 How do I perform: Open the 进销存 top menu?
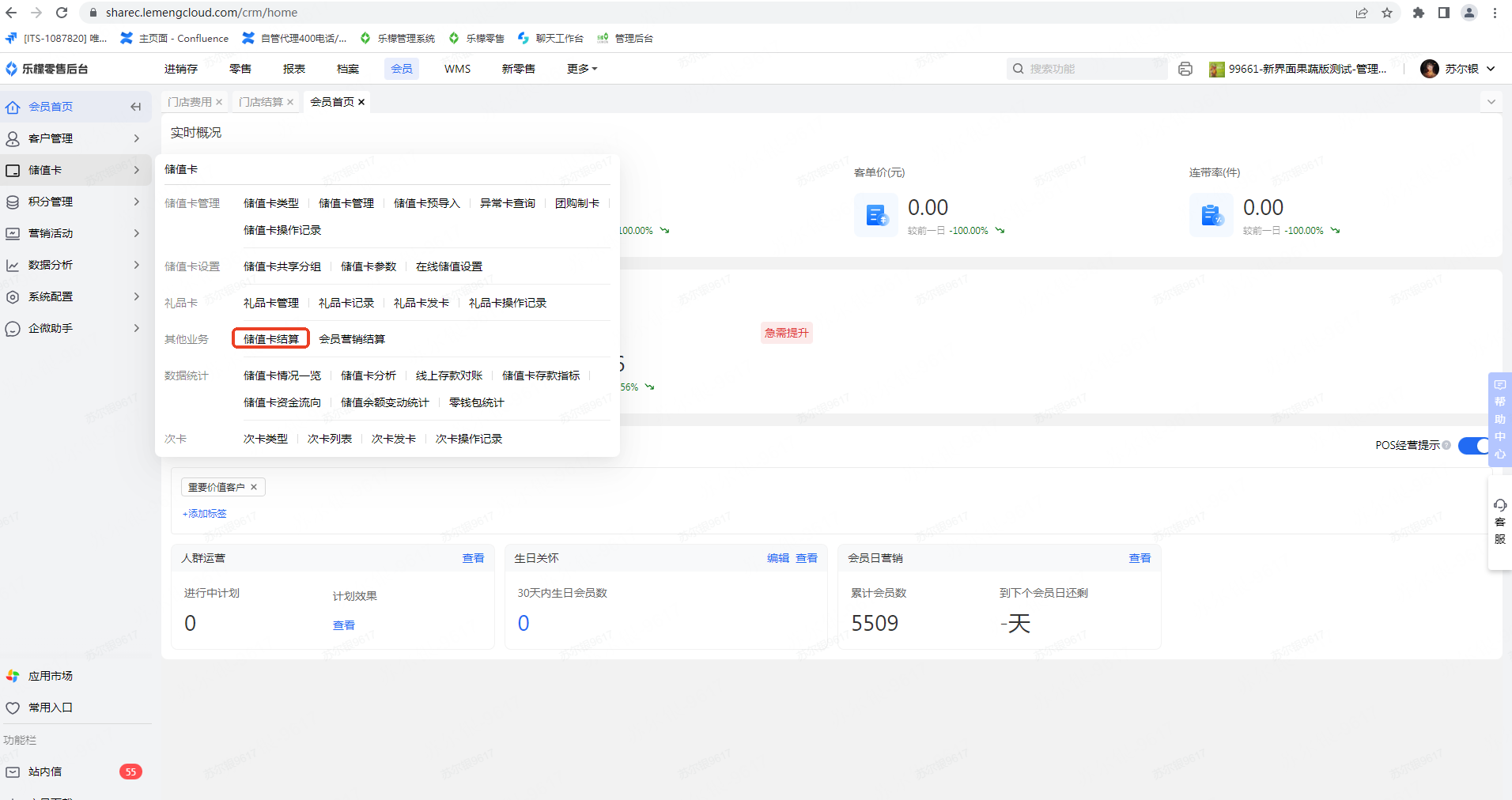[x=181, y=69]
